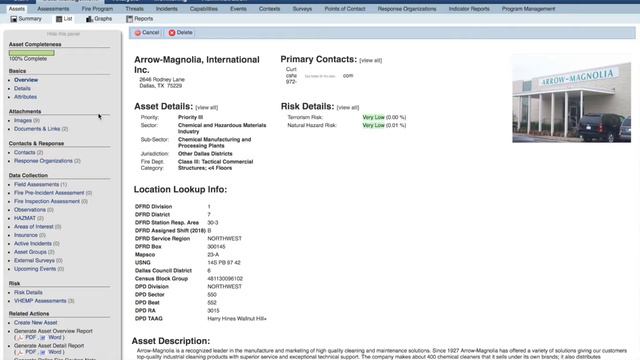The height and width of the screenshot is (360, 640).
Task: Open the Events tab
Action: click(x=238, y=9)
